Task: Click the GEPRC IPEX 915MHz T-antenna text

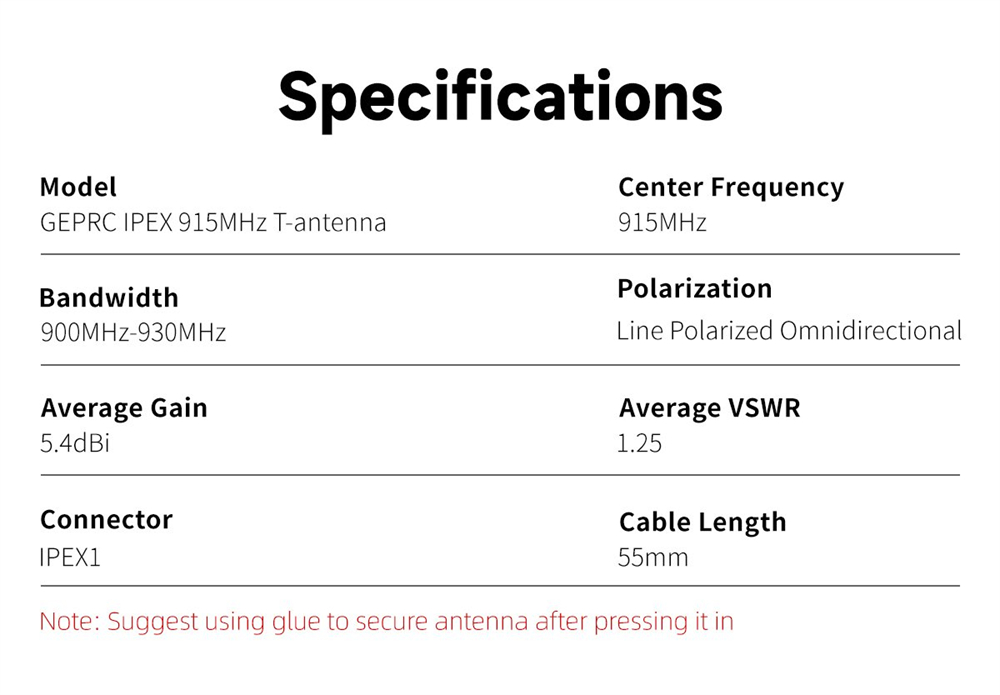Action: [213, 222]
